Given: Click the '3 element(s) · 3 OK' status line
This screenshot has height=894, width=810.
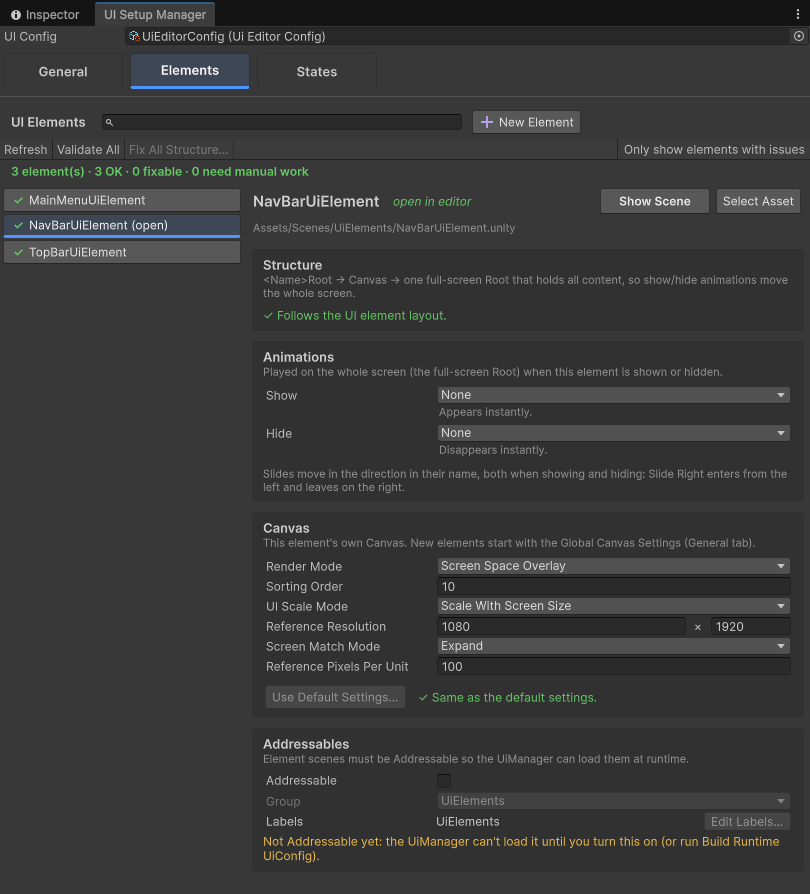Looking at the screenshot, I should point(160,172).
